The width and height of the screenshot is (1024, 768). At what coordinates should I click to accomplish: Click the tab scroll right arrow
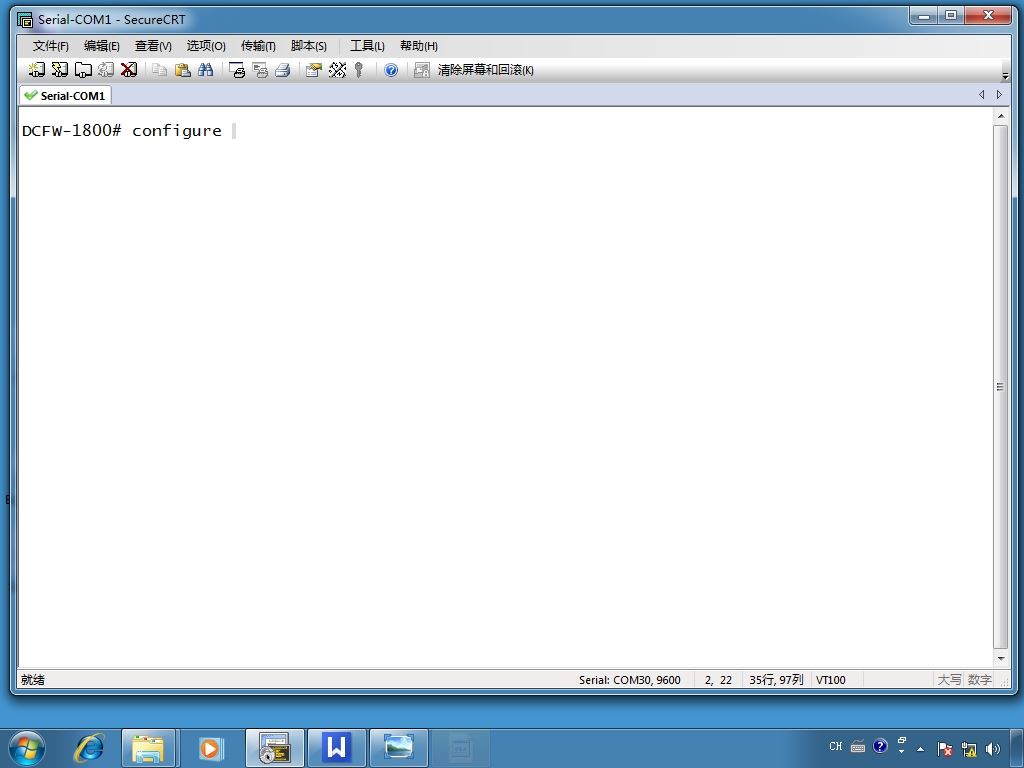(999, 95)
